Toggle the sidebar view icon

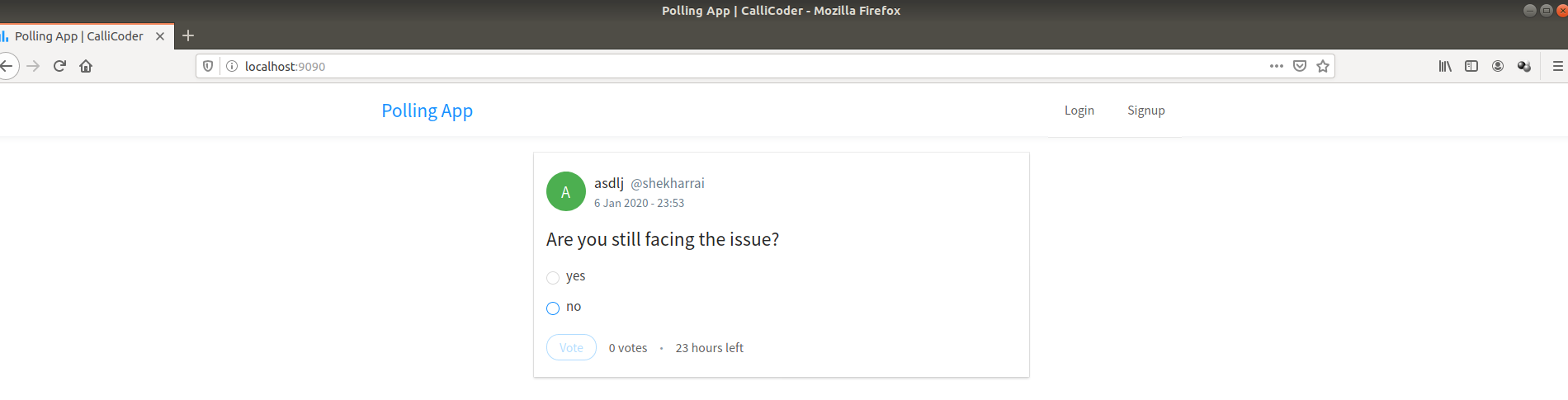point(1471,66)
